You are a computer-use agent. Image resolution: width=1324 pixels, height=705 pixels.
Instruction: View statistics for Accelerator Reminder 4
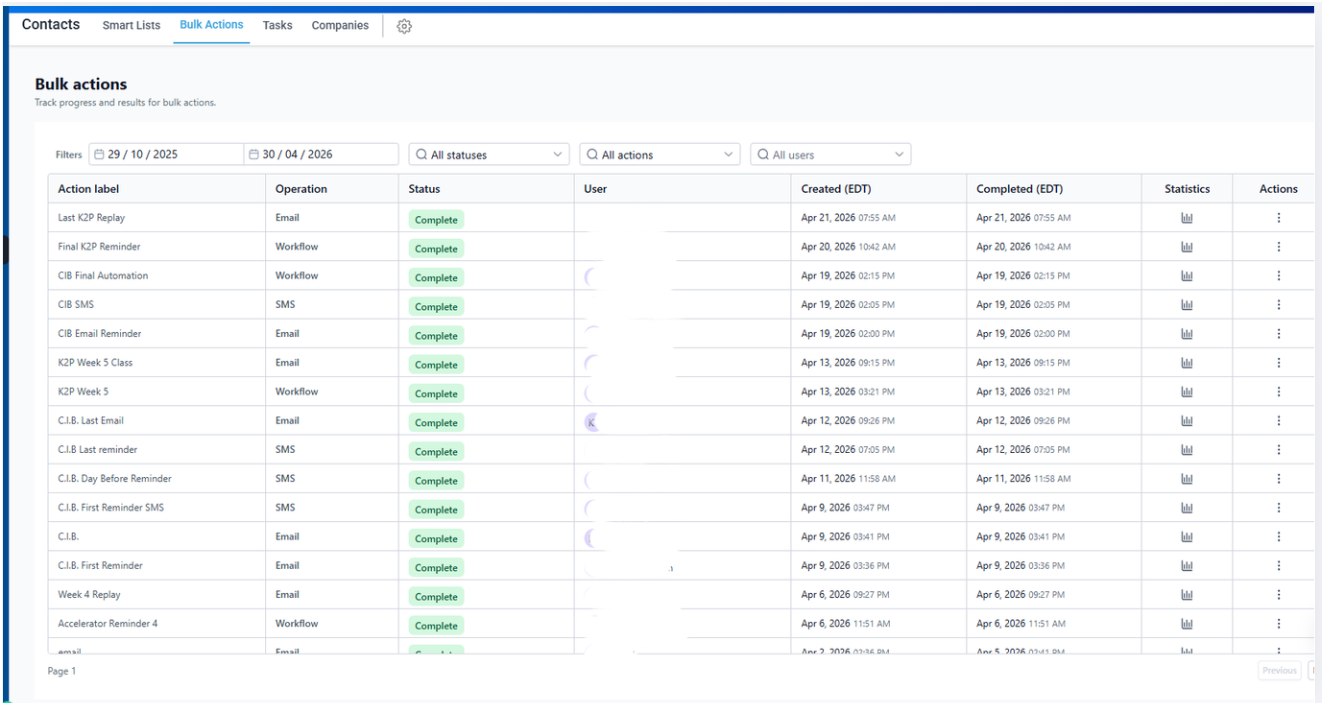point(1187,624)
